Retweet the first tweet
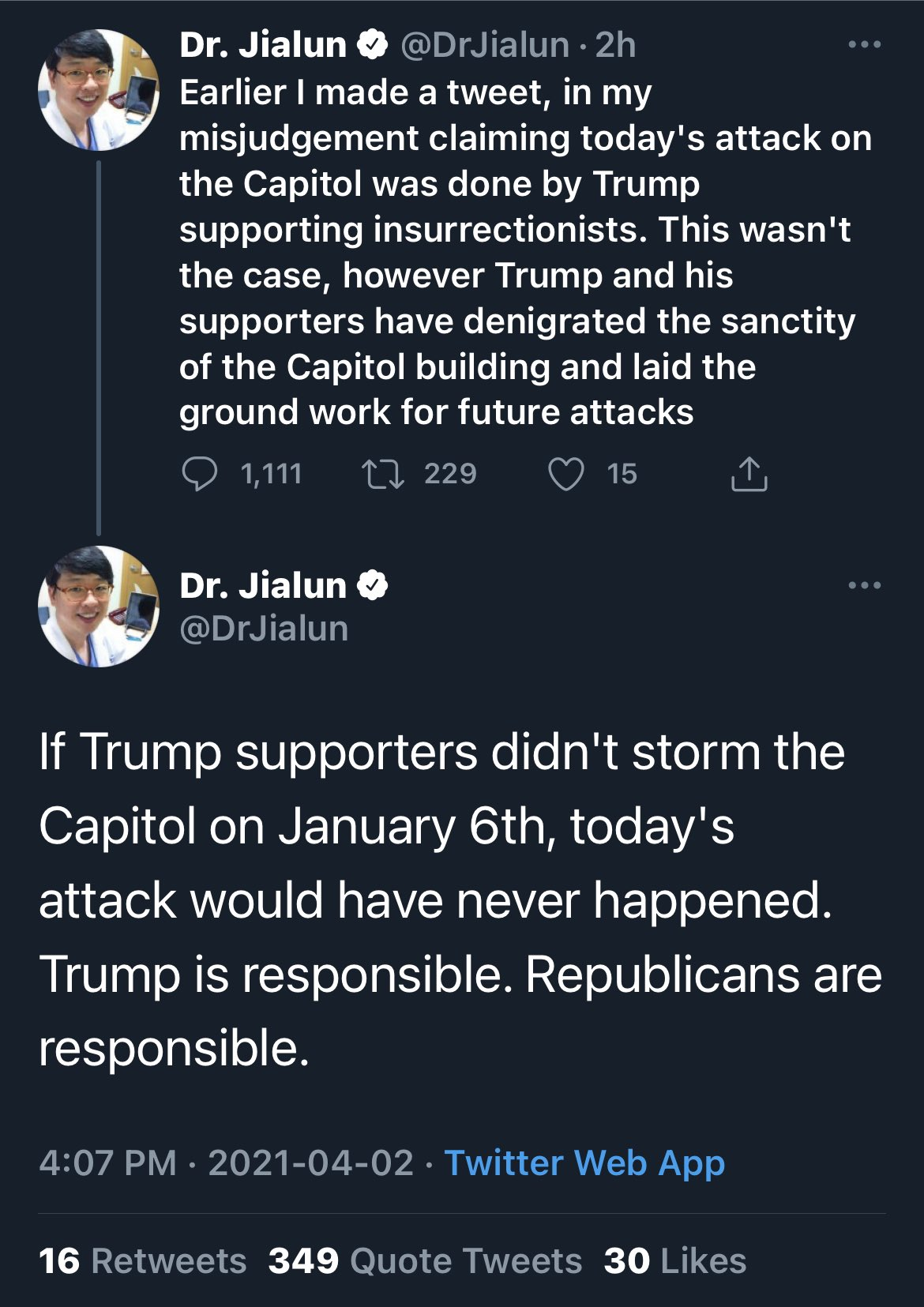924x1307 pixels. pyautogui.click(x=383, y=474)
